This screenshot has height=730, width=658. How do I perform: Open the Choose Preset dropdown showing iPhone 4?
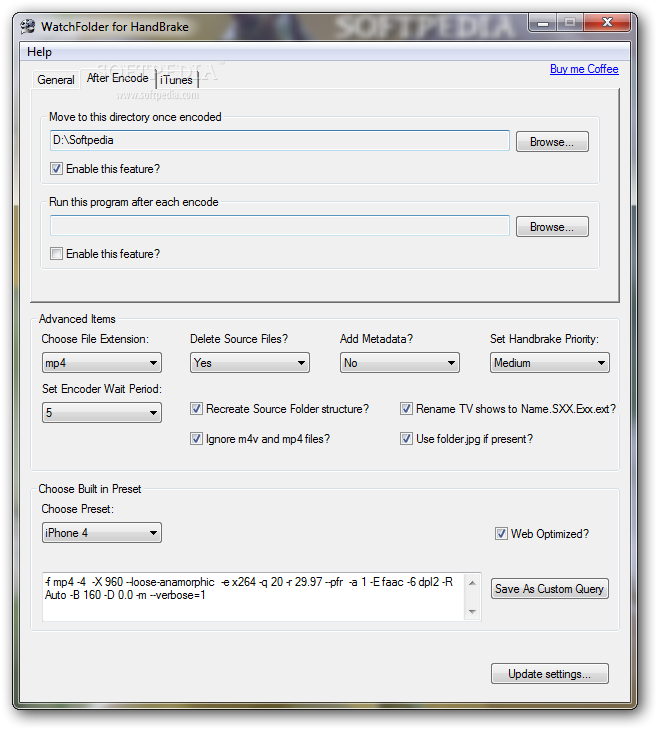pyautogui.click(x=102, y=533)
